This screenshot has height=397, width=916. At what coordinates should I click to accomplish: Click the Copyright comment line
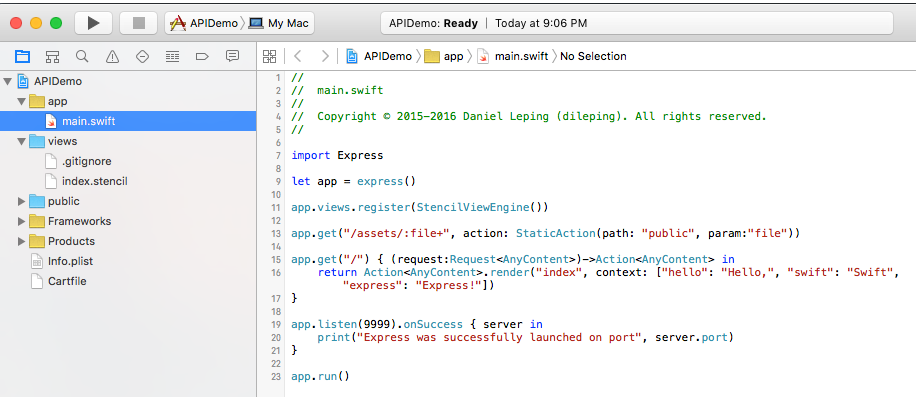pos(529,116)
